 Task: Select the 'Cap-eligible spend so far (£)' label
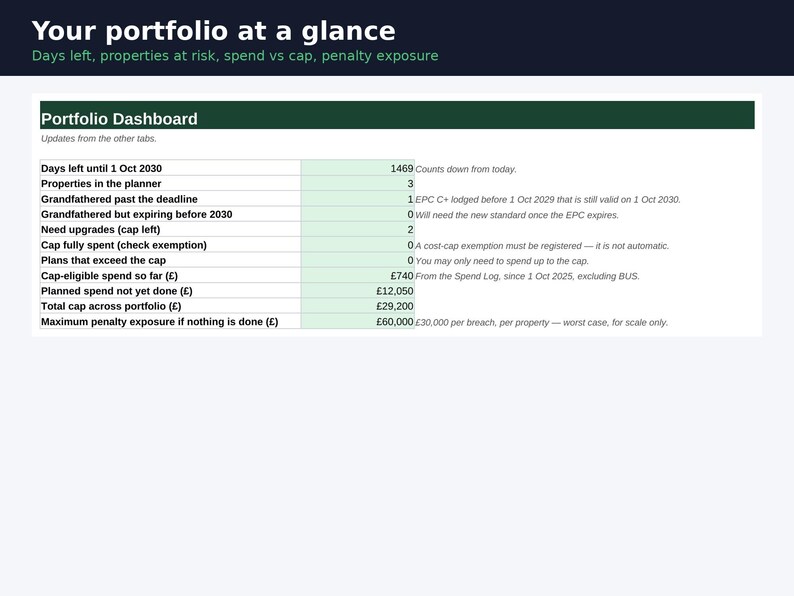click(x=170, y=275)
